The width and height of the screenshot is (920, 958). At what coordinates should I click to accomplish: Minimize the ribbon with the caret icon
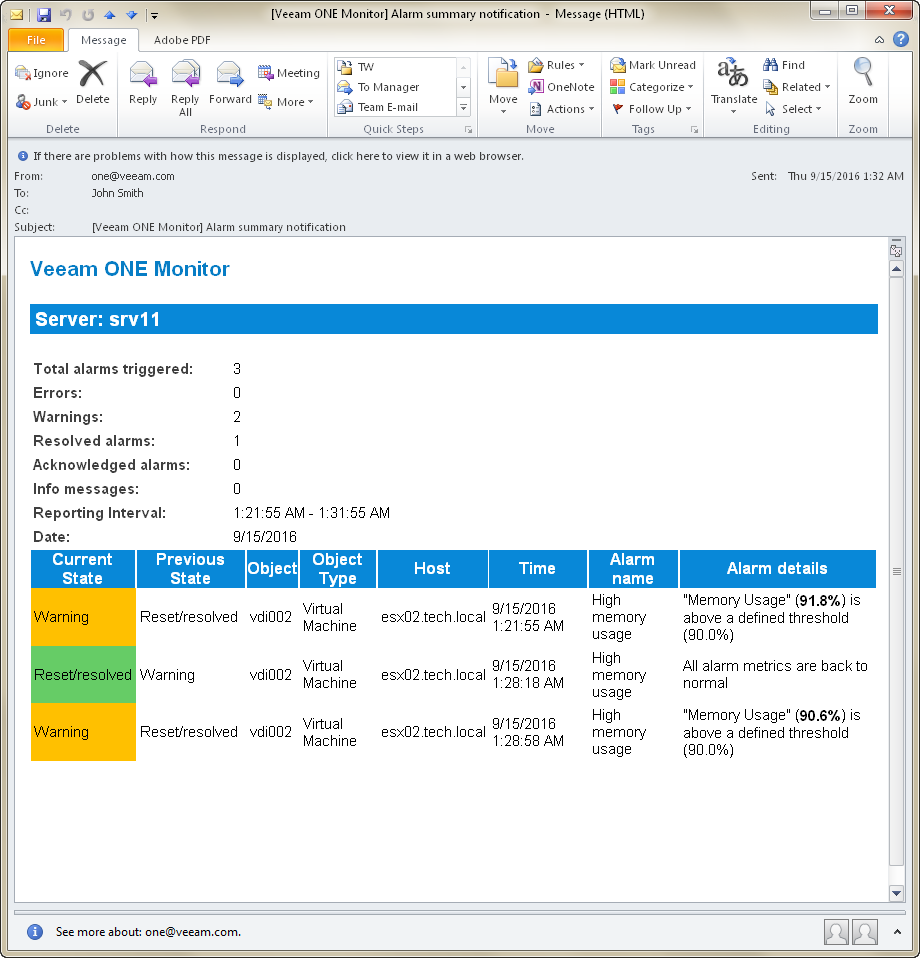(879, 40)
